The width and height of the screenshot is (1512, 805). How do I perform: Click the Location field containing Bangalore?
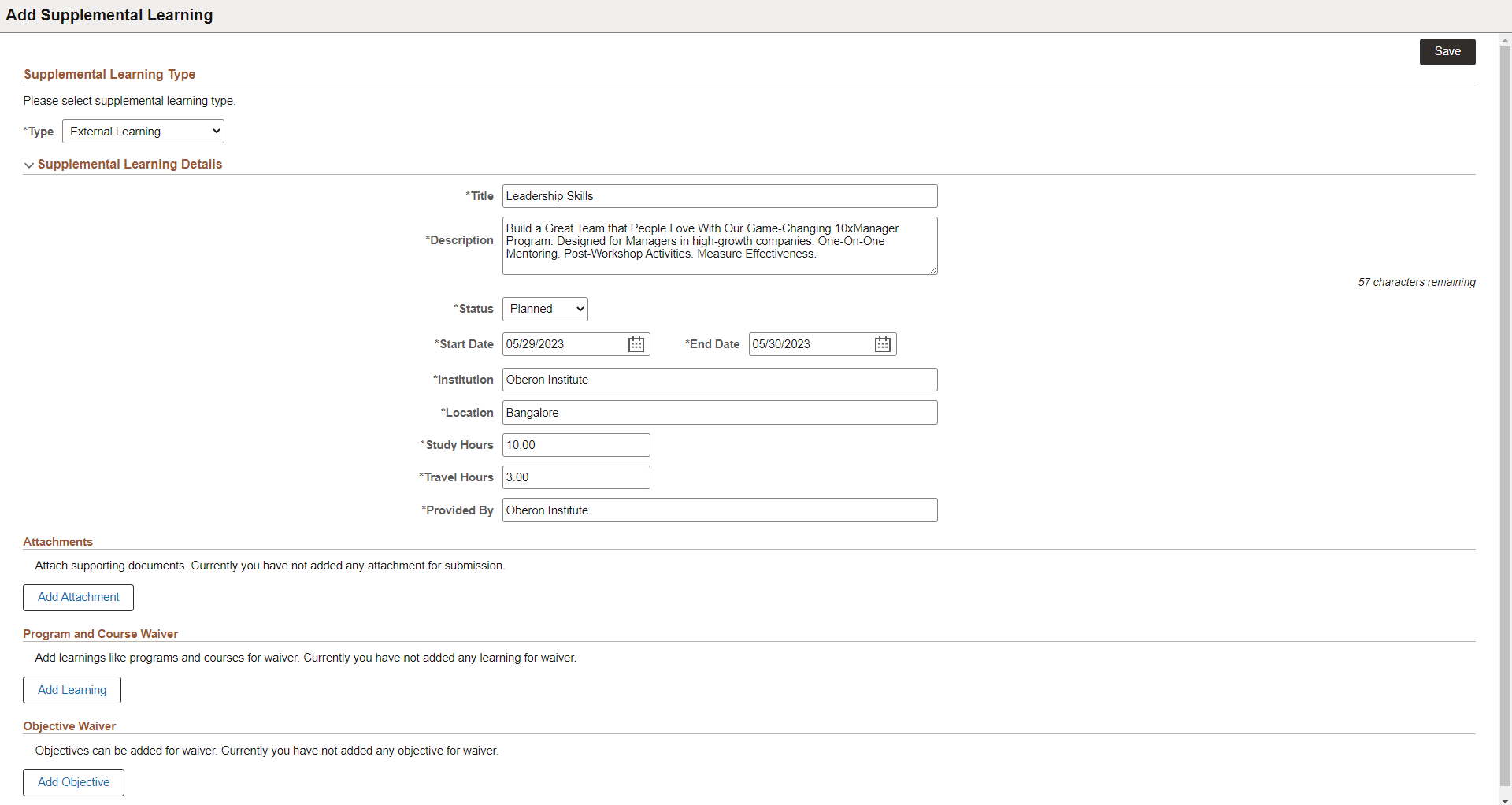point(720,413)
